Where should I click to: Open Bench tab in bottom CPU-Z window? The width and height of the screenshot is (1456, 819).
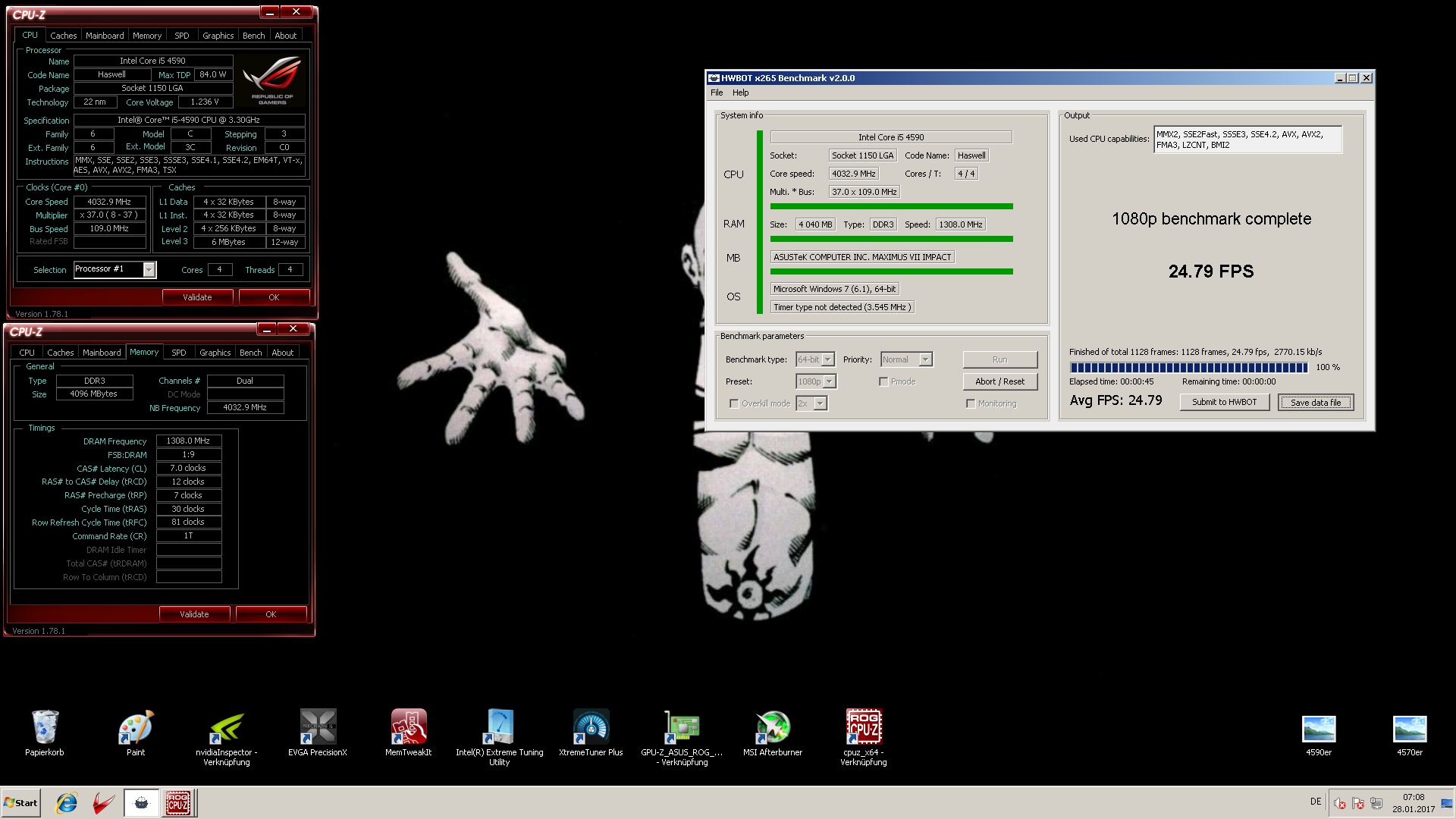[x=251, y=353]
